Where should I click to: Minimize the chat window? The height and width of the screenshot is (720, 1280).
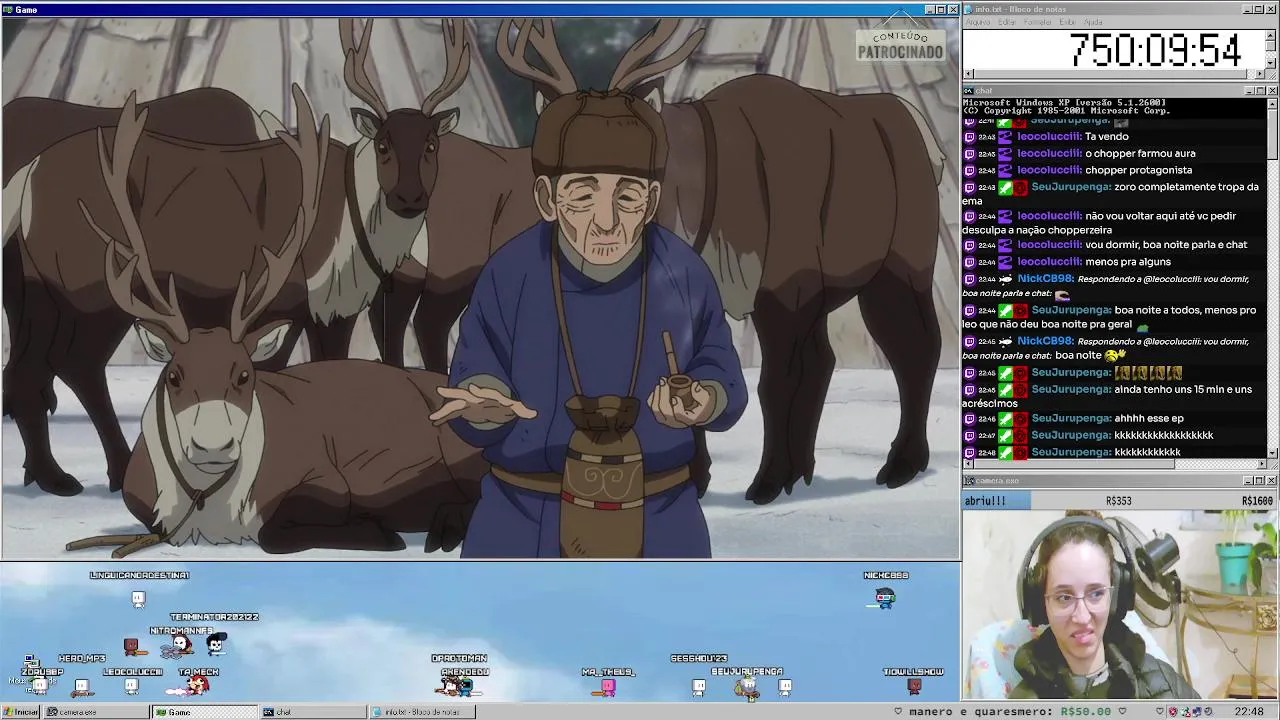click(1248, 91)
